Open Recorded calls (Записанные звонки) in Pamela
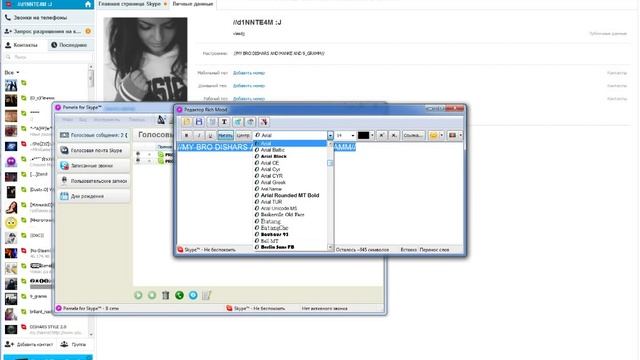 point(94,166)
